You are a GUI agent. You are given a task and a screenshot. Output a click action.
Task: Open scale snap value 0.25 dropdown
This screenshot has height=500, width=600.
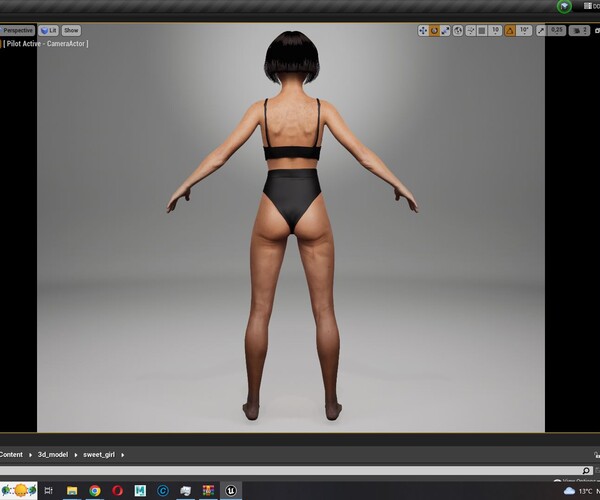[x=557, y=31]
